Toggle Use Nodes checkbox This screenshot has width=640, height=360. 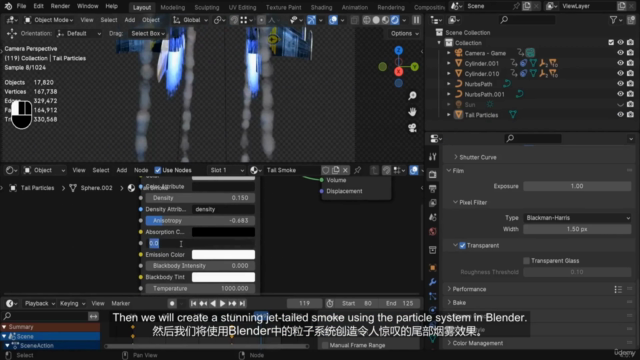pyautogui.click(x=158, y=170)
